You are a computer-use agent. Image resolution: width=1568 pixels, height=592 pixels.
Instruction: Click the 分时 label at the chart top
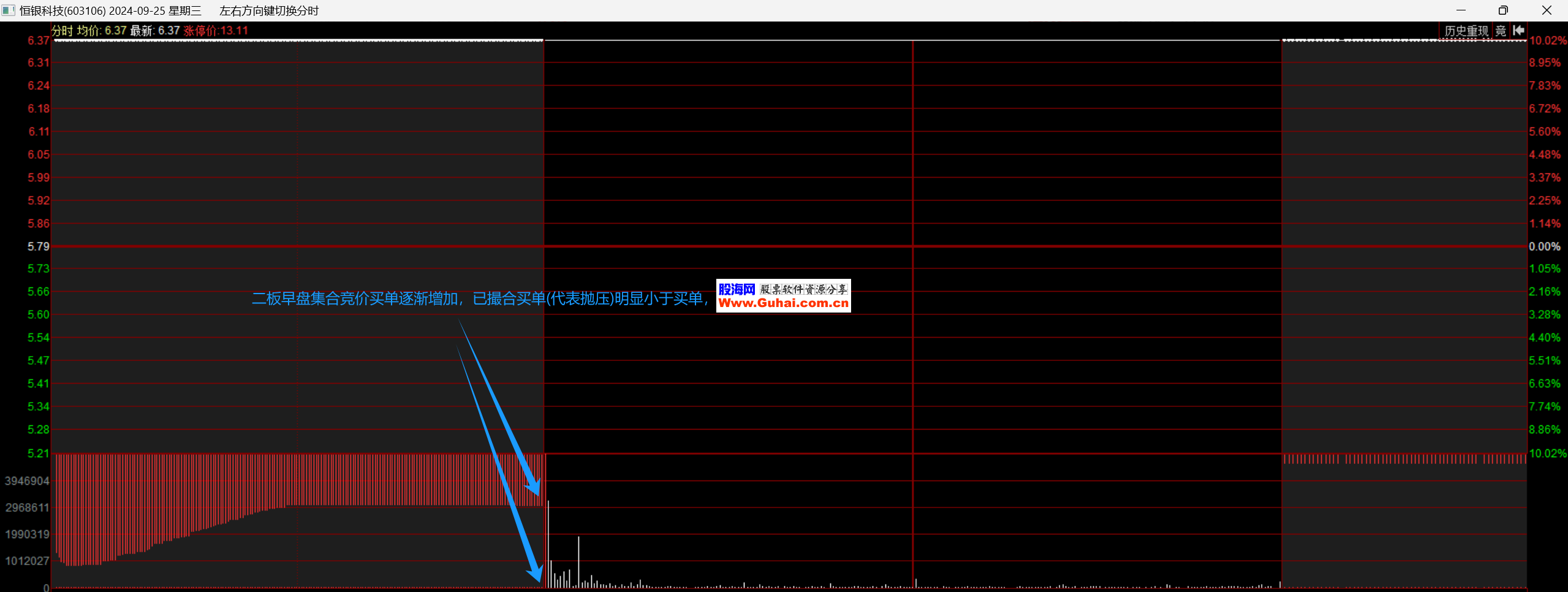[x=62, y=31]
